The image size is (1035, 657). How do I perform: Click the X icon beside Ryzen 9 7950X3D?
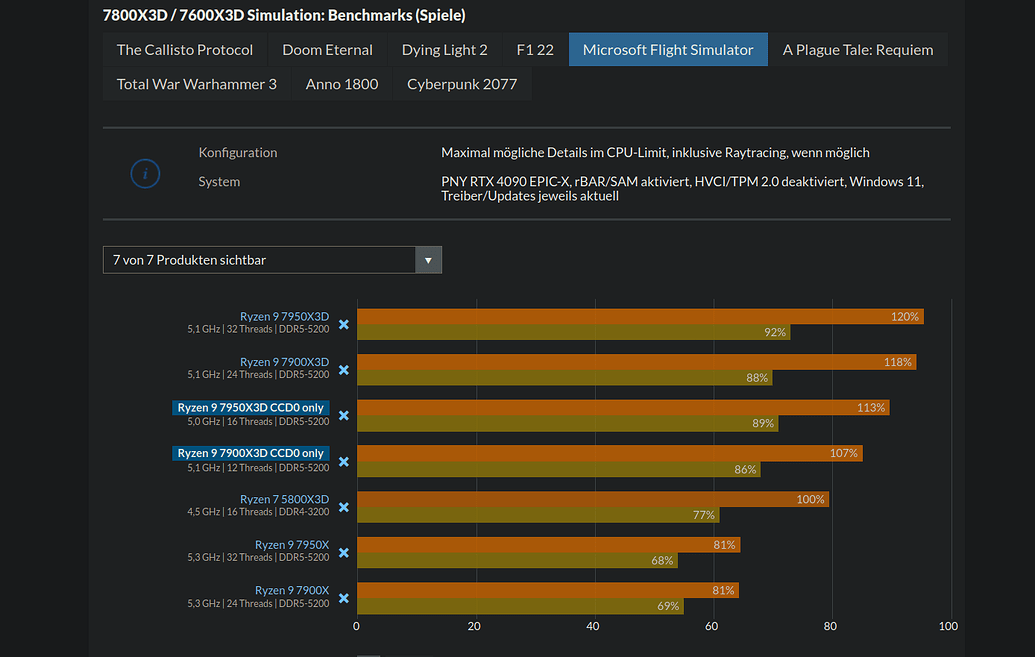pos(343,324)
